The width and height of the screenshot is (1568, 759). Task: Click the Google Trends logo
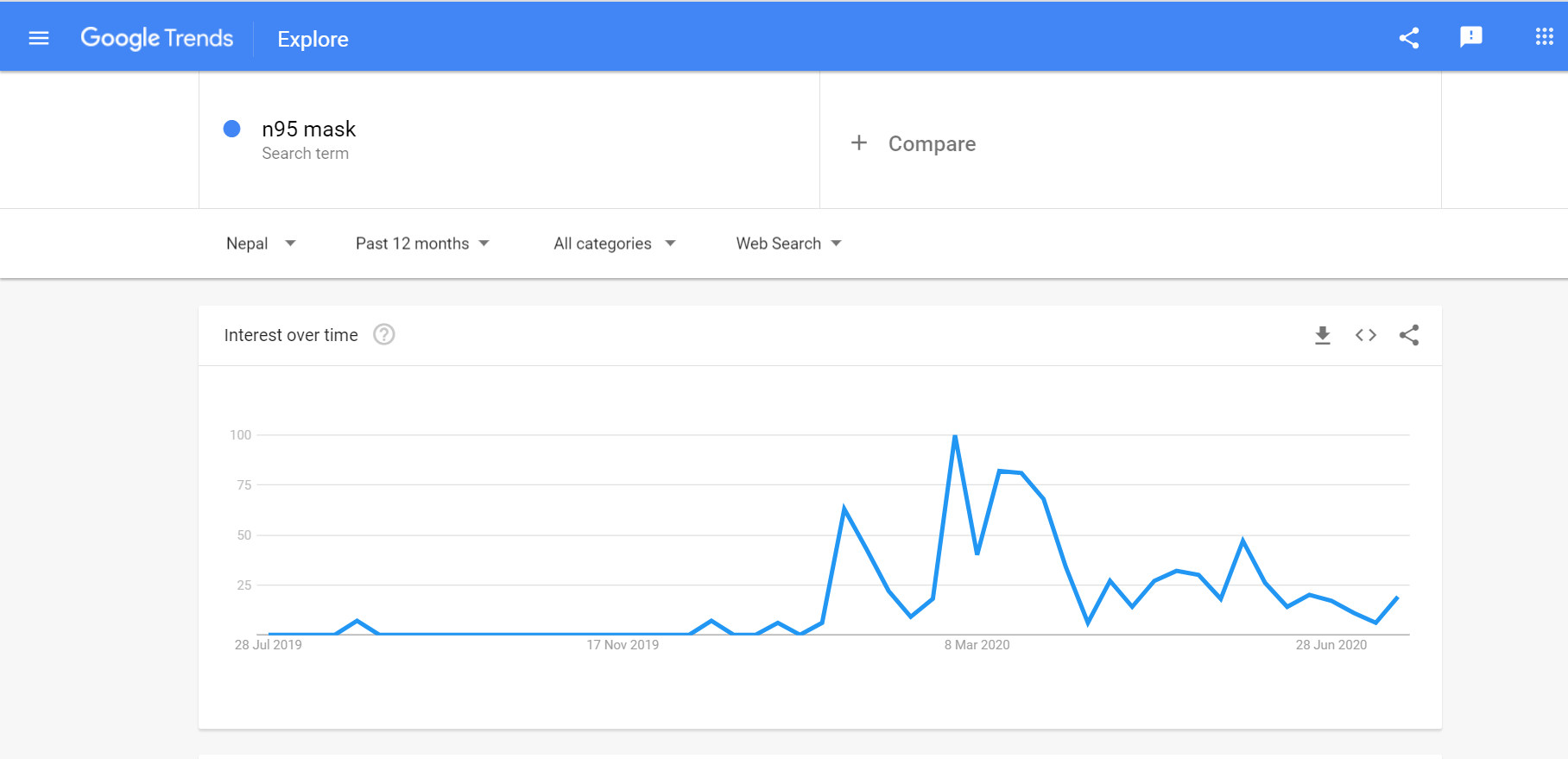coord(157,38)
